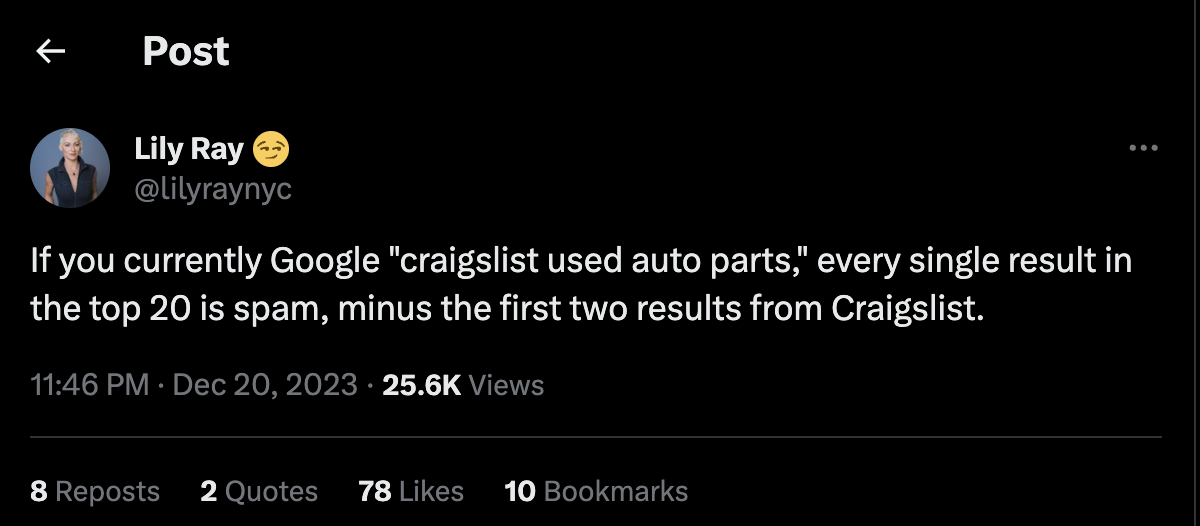
Task: Click the back arrow icon
Action: pos(51,52)
